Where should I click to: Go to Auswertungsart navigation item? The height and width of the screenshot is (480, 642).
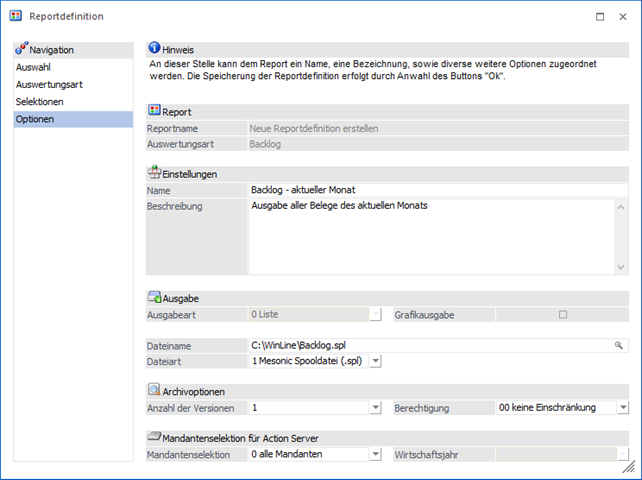(x=49, y=85)
